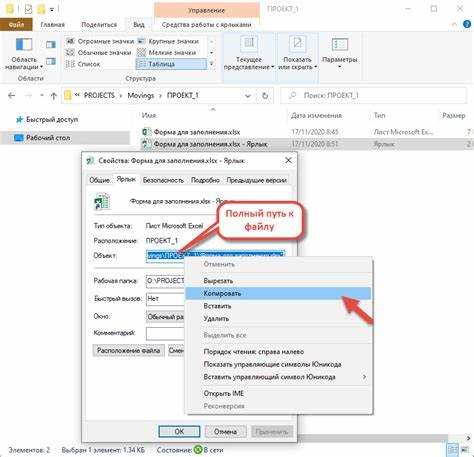
Task: Select Desktop (Рабочий стол) in navigation pane
Action: click(65, 138)
